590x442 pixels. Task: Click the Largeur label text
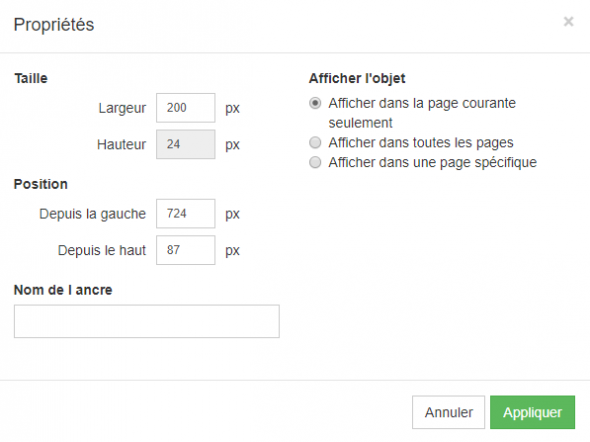click(122, 108)
